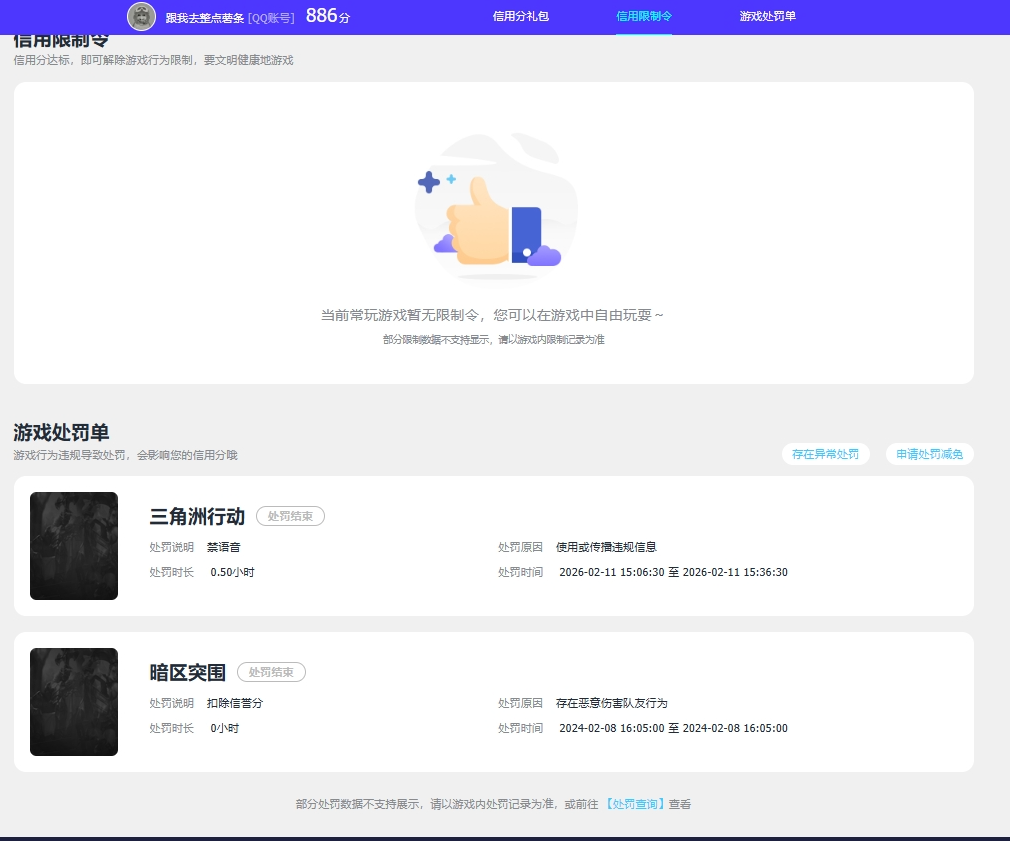Click the 游戏行为违规导致处罚 subtitle
This screenshot has height=841, width=1010.
coord(126,455)
